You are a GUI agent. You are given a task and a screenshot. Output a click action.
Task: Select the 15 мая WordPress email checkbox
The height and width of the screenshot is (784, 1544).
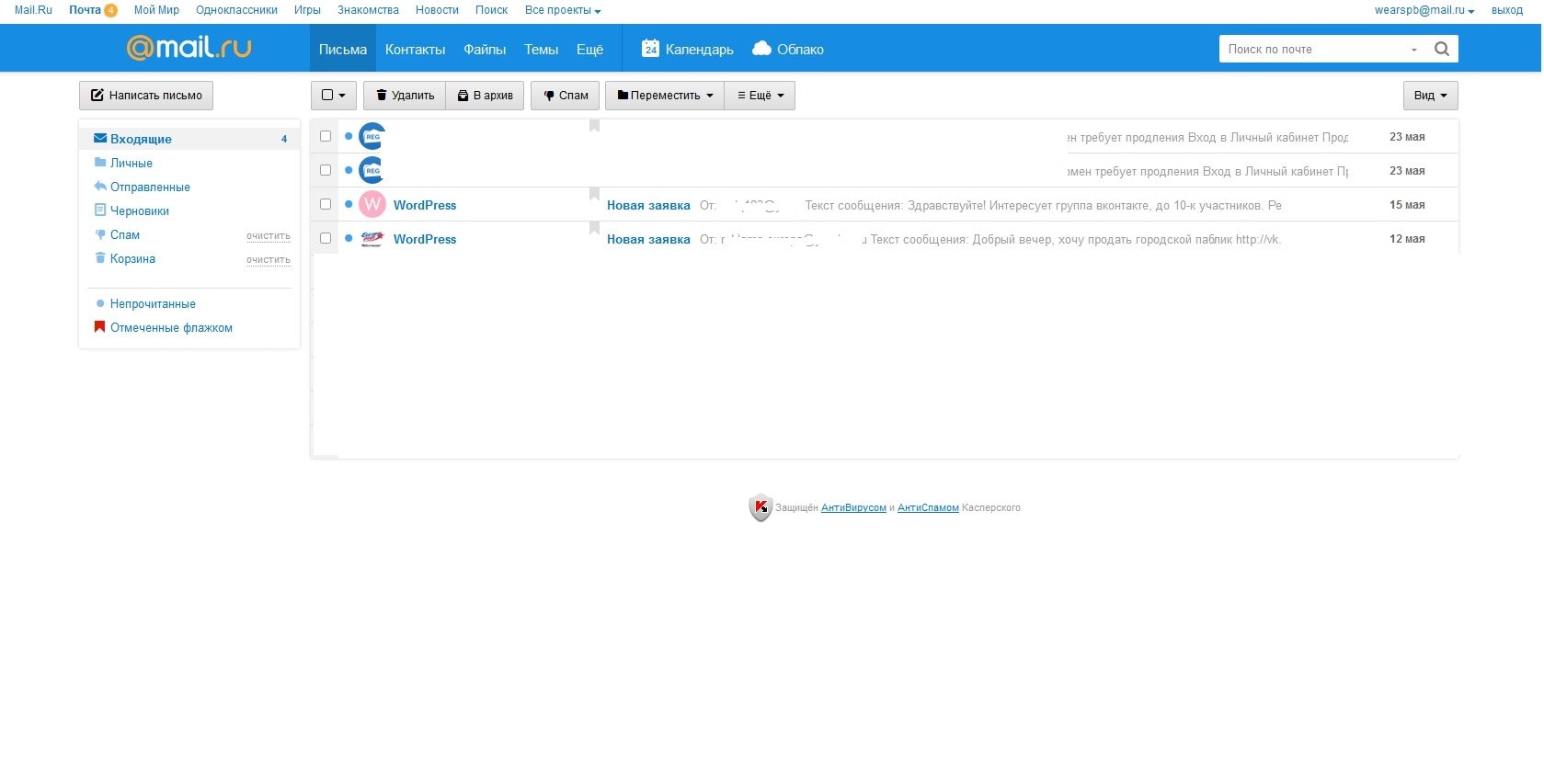(326, 204)
